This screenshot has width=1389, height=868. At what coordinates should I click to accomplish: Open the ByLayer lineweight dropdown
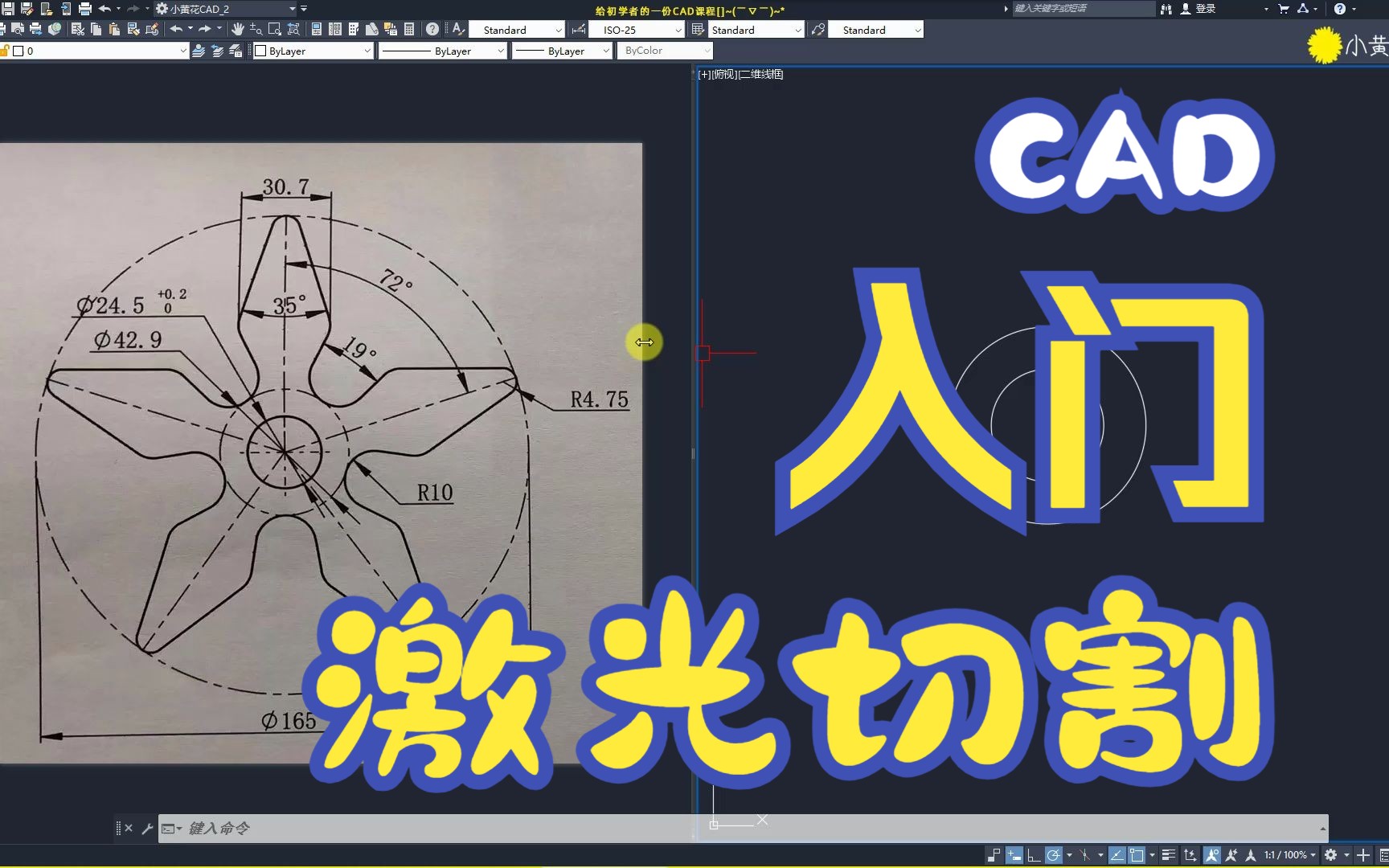[x=561, y=51]
